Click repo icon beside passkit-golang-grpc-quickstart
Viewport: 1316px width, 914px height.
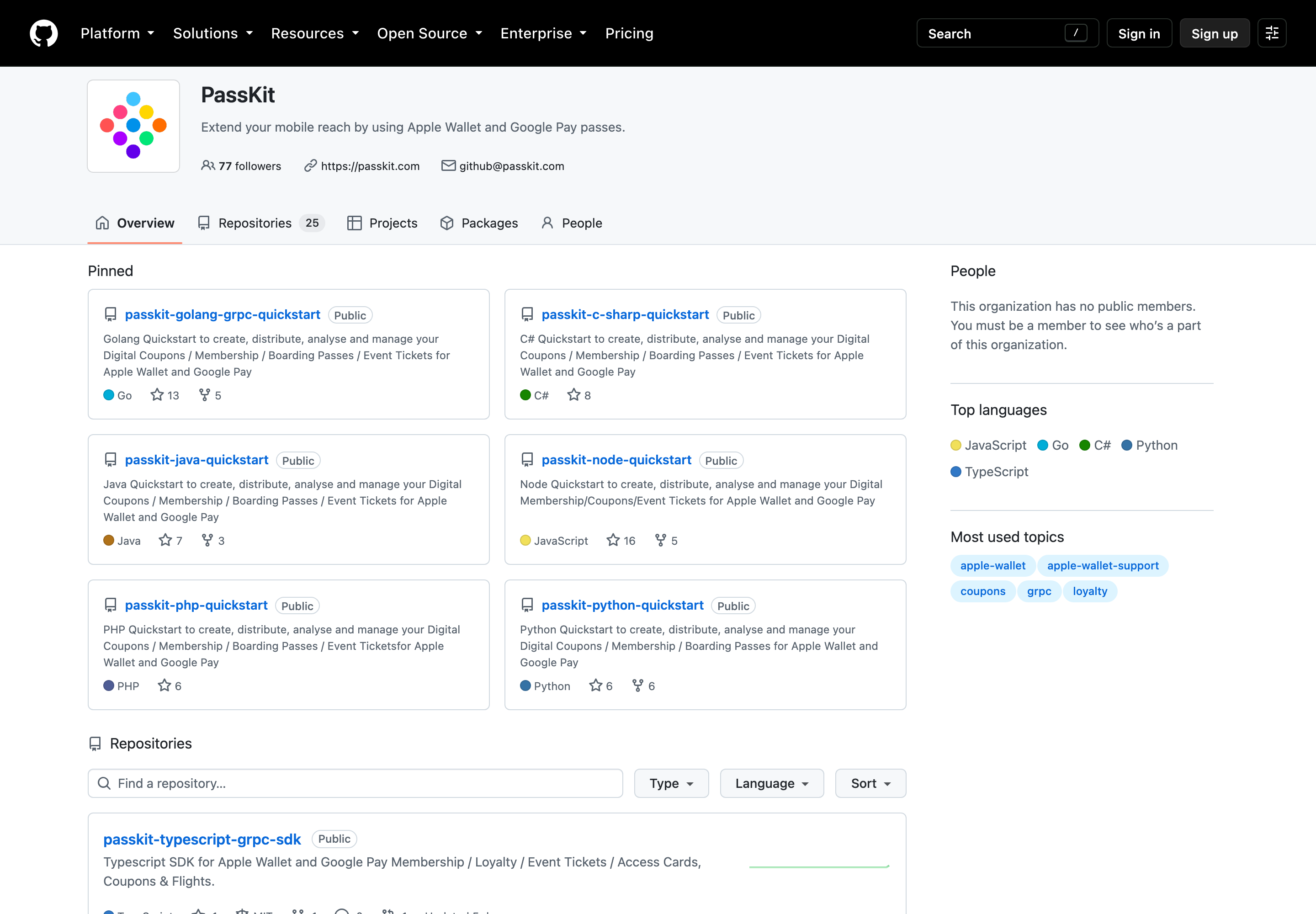coord(111,314)
